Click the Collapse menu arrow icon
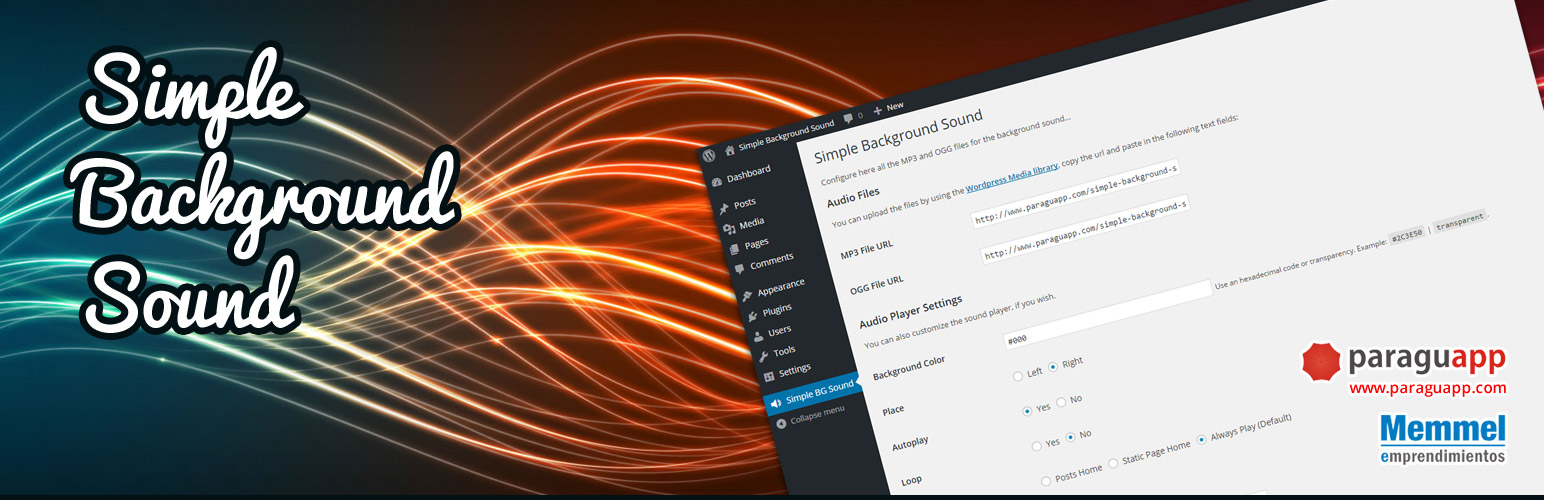Viewport: 1544px width, 500px height. 781,424
